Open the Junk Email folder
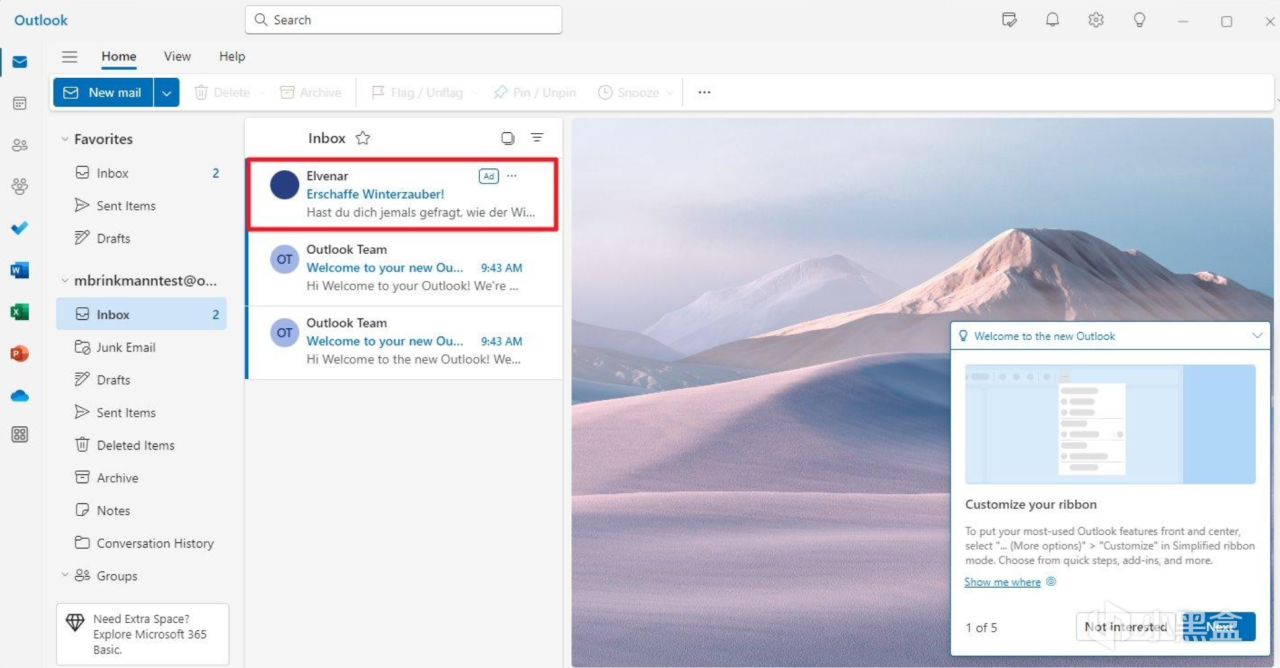The width and height of the screenshot is (1280, 668). point(141,347)
